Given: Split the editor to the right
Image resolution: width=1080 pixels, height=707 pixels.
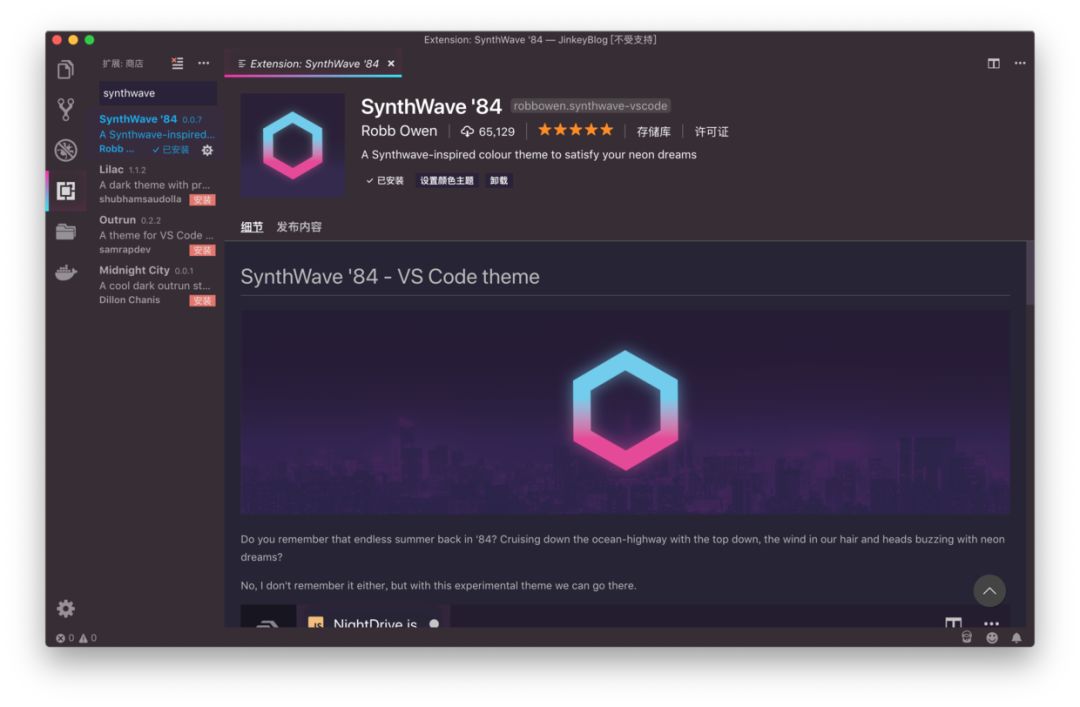Looking at the screenshot, I should click(993, 63).
